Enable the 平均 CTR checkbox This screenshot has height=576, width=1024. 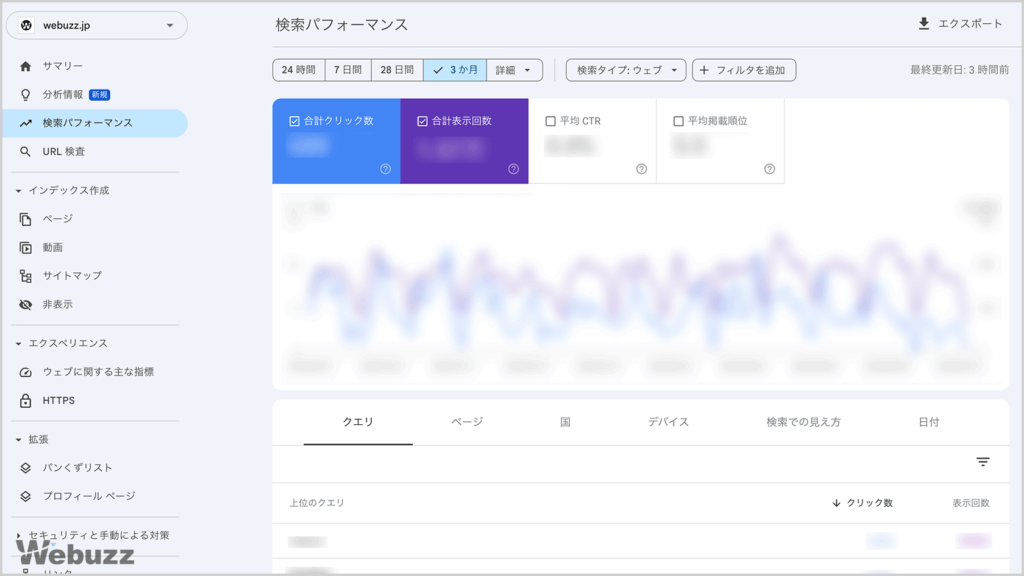coord(550,121)
